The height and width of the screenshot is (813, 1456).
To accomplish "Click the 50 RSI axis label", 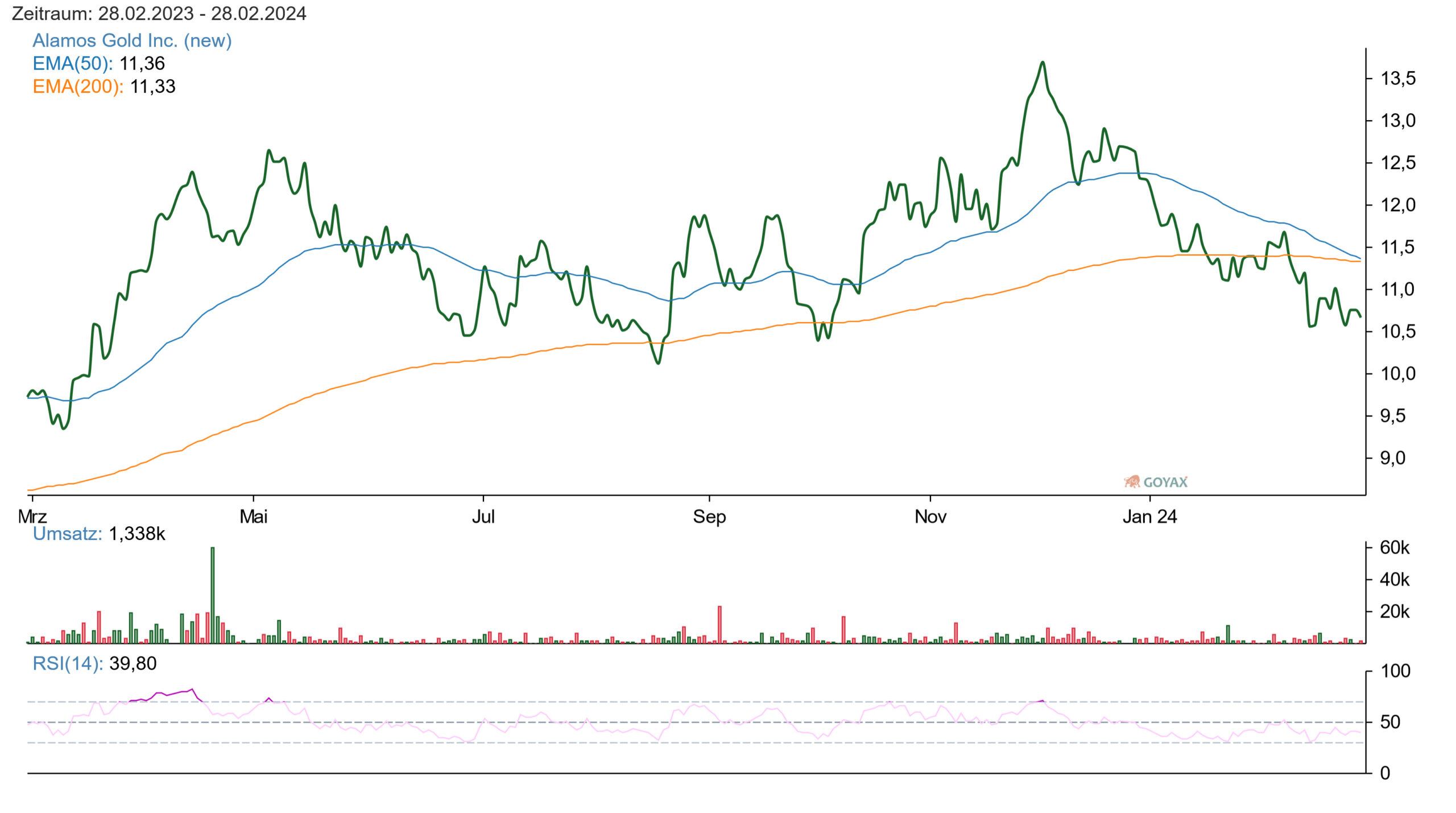I will pyautogui.click(x=1390, y=722).
